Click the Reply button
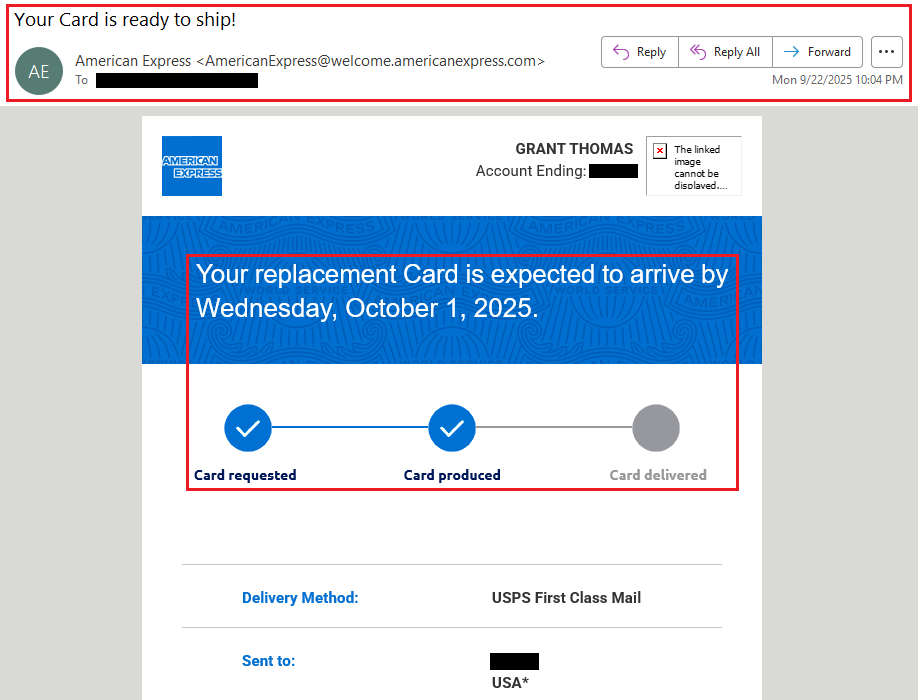The image size is (918, 700). [x=640, y=52]
